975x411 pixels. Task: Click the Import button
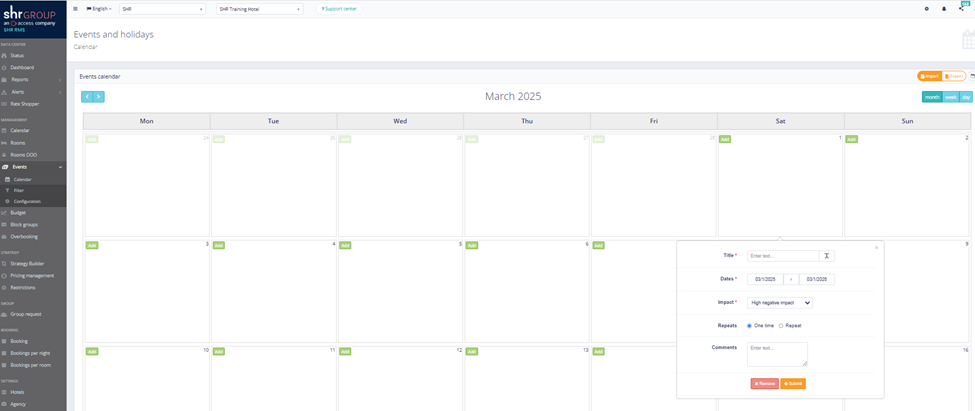pos(930,76)
